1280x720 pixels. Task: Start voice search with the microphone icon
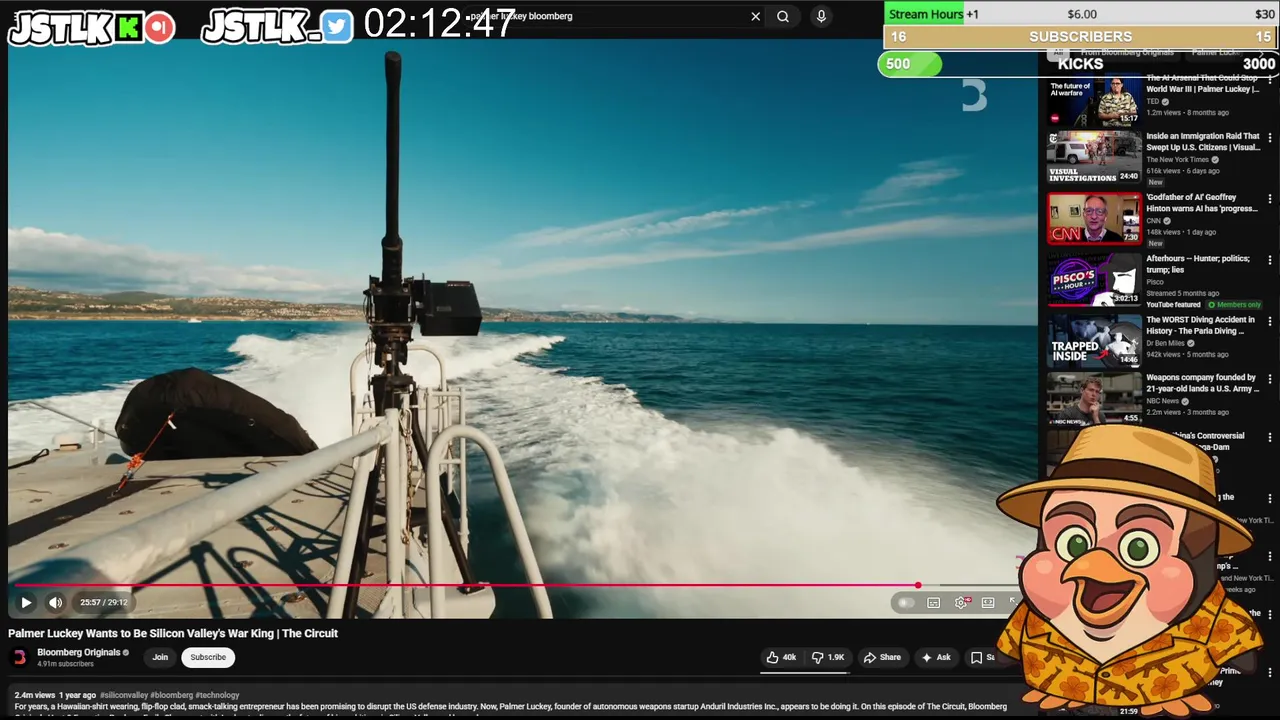coord(821,16)
